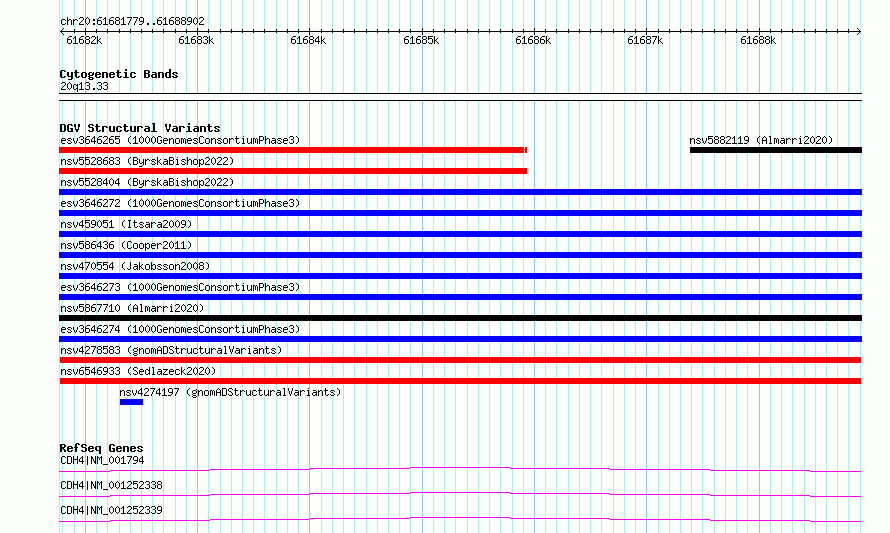
Task: Click the 61685k ruler label
Action: click(x=421, y=40)
